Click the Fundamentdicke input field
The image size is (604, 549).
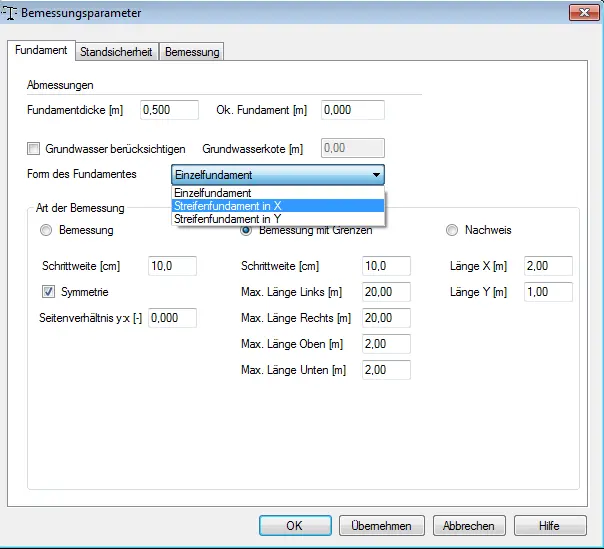pos(169,110)
